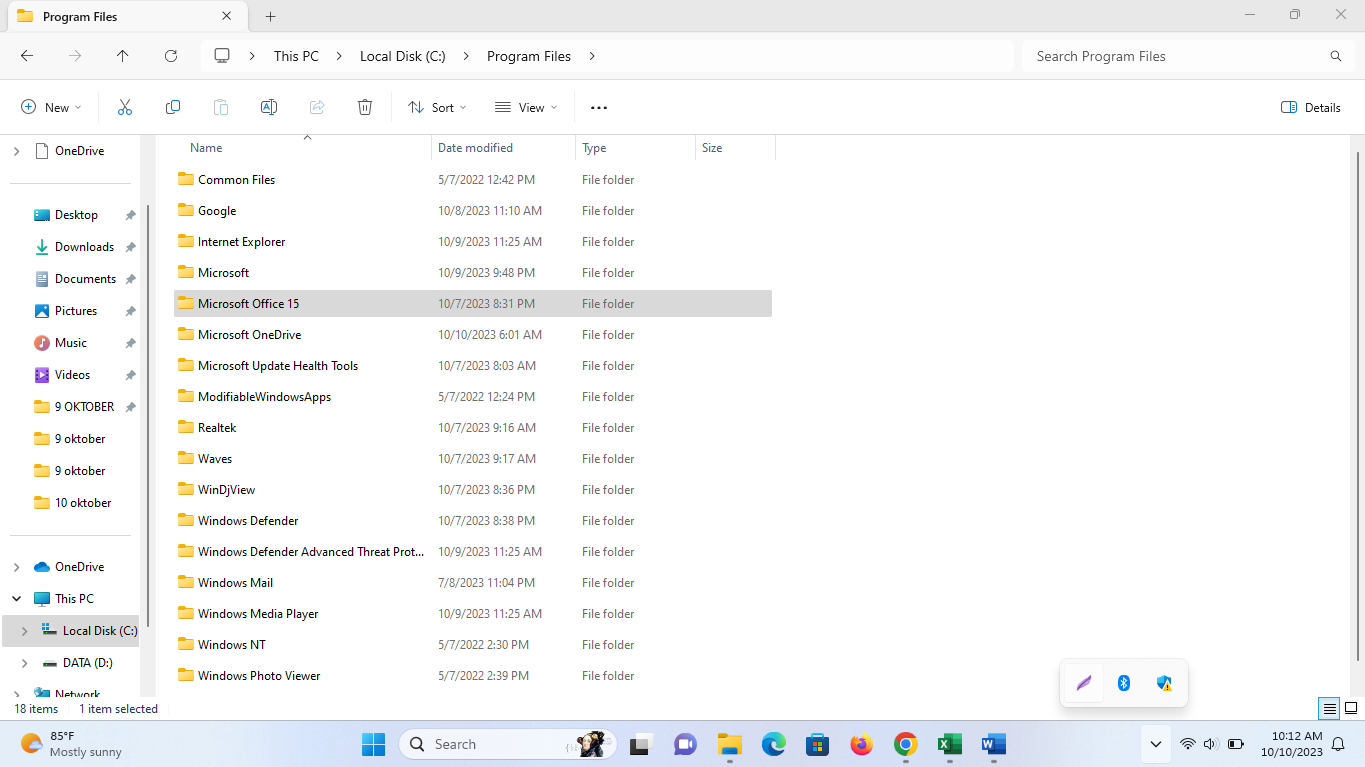
Task: Go back with the left arrow
Action: tap(27, 56)
